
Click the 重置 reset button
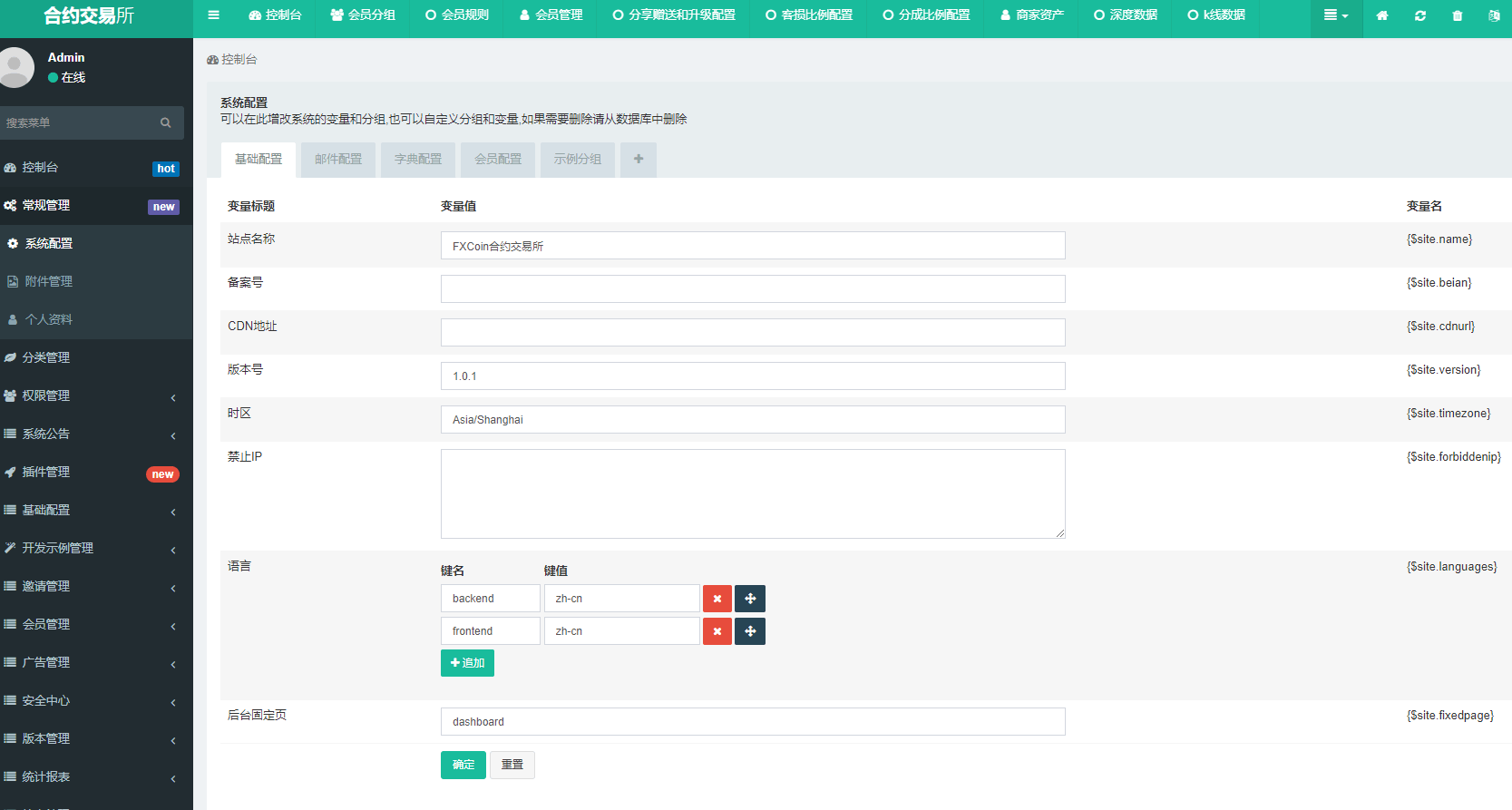tap(512, 765)
